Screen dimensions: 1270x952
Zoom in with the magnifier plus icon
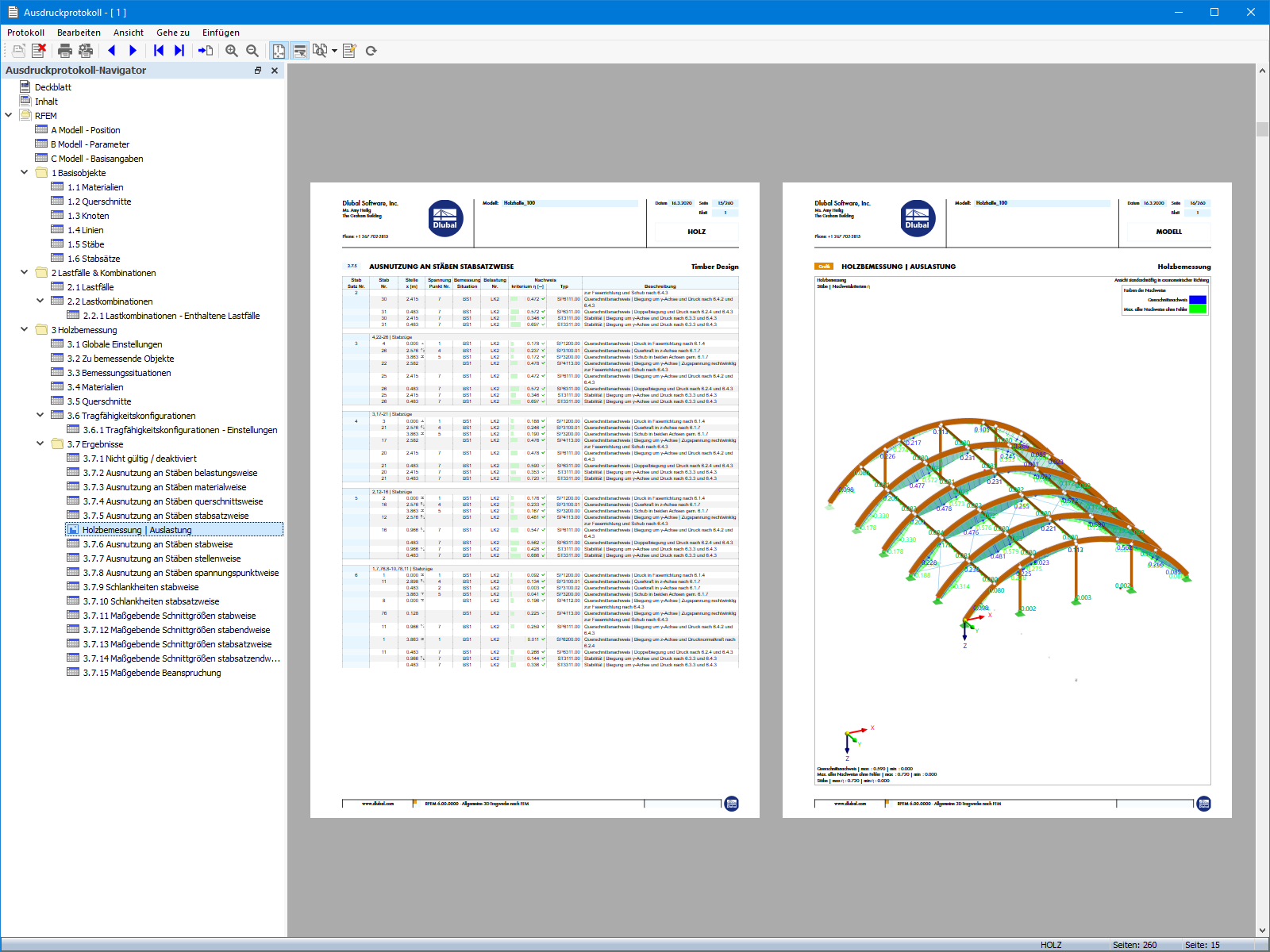tap(232, 51)
